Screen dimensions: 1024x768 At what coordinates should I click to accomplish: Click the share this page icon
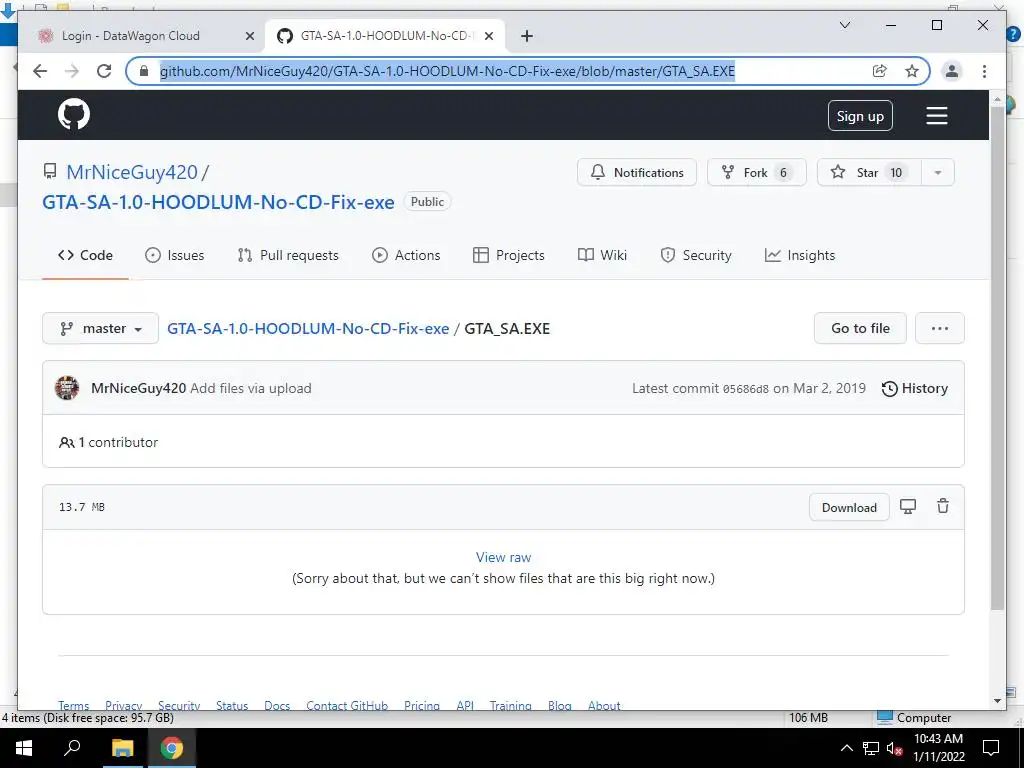(x=880, y=71)
